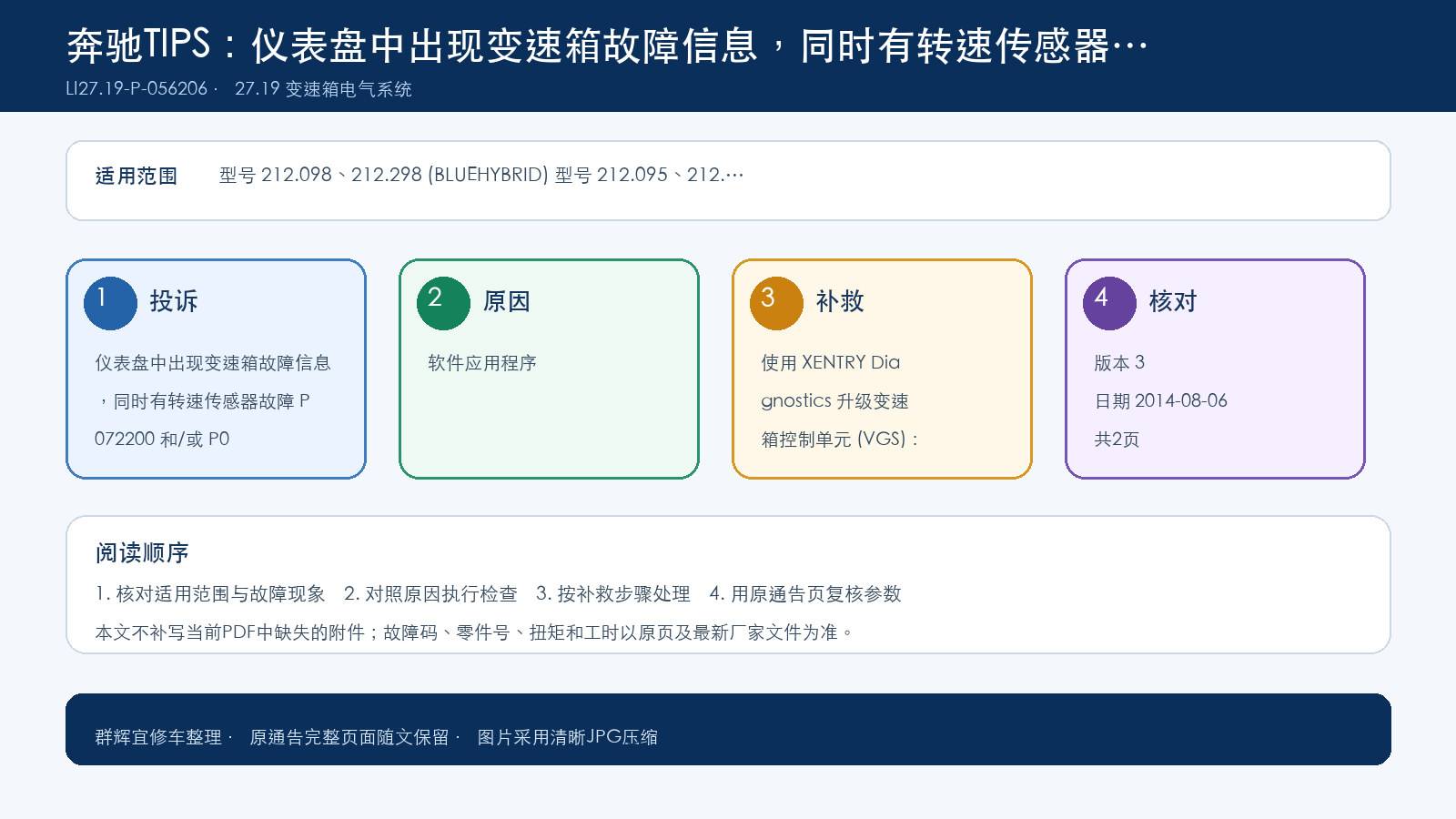
Task: Click the page title starting 奔驰TIPS
Action: [x=607, y=45]
